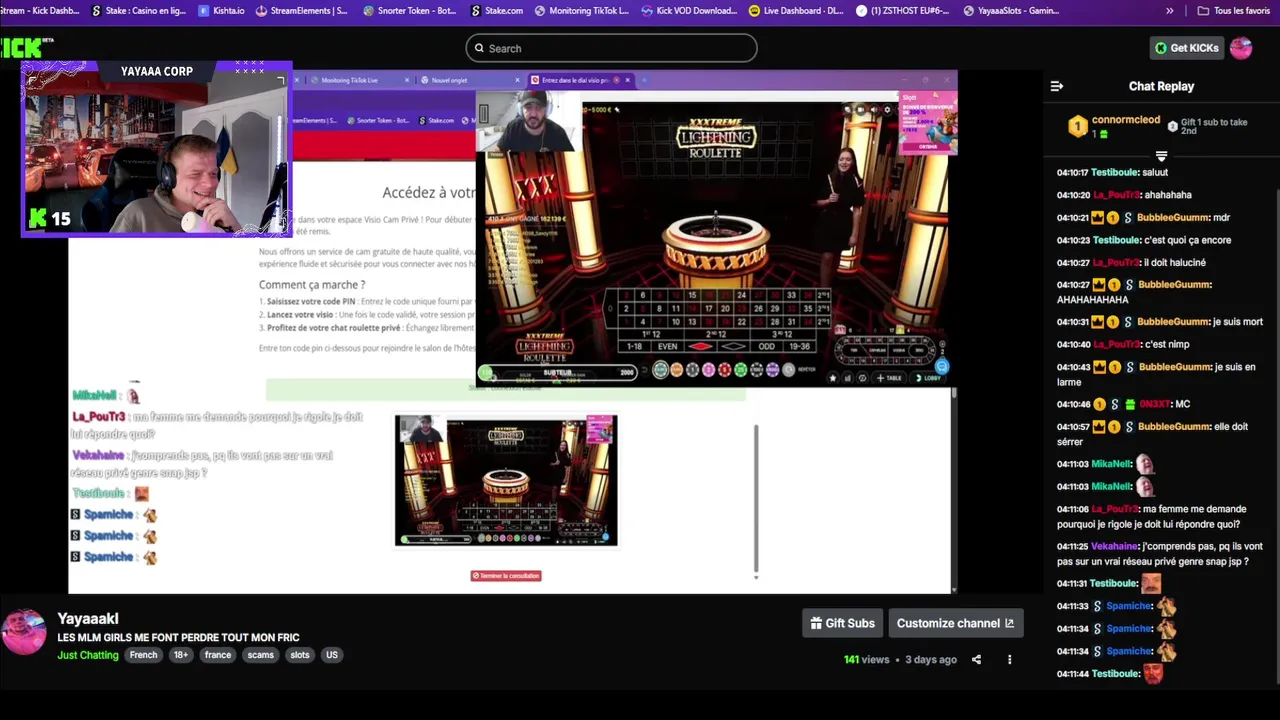Collapse chat with the Chat Replay arrow icon
The image size is (1280, 720).
point(1056,86)
